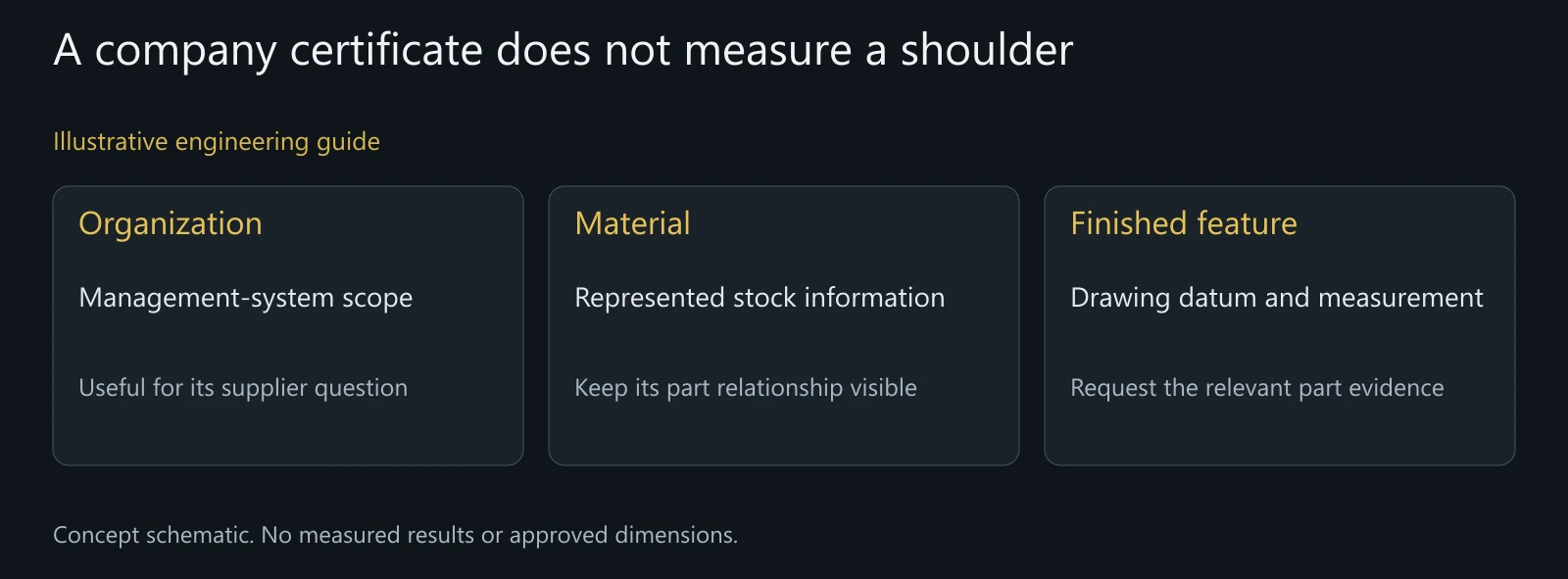Click the word 'supplier' in the first card
The height and width of the screenshot is (579, 1568).
point(264,389)
